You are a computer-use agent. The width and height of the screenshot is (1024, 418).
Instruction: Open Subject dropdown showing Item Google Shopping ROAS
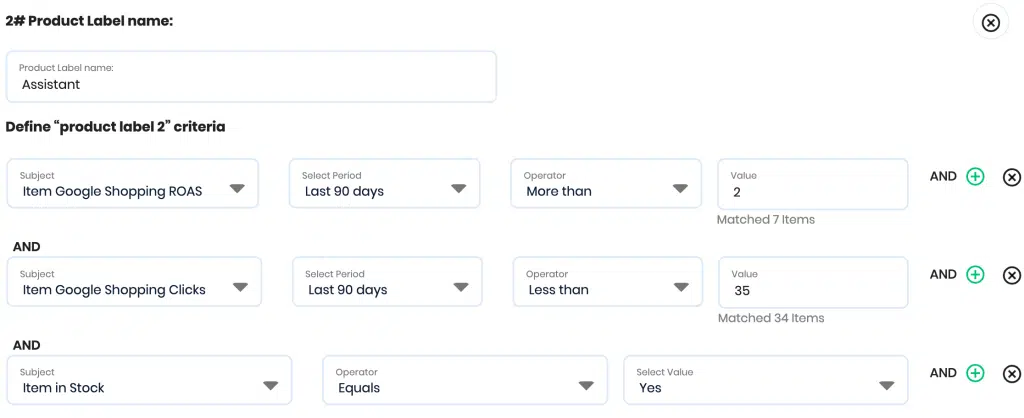click(x=133, y=184)
